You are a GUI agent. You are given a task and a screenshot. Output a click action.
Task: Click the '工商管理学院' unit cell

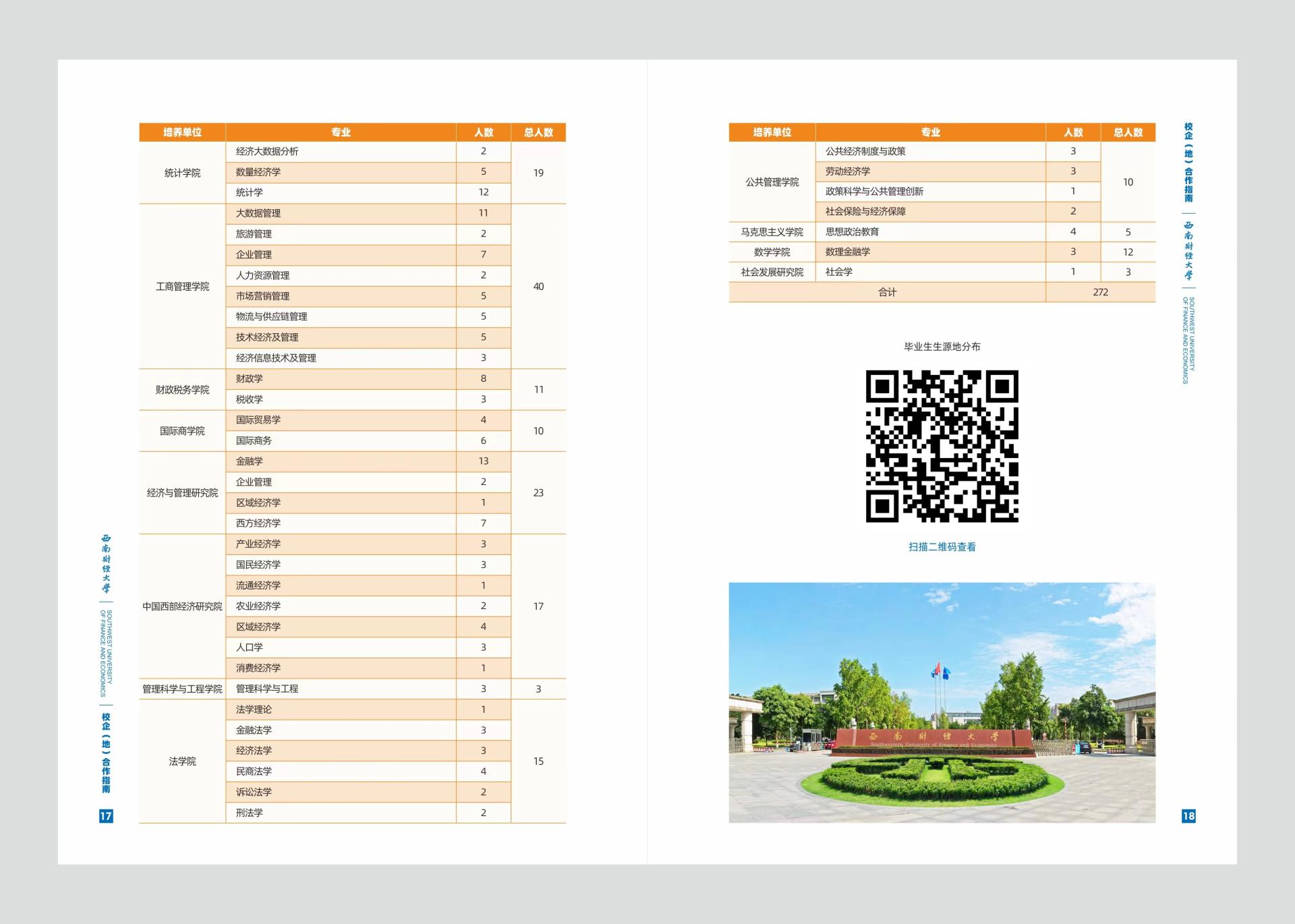(182, 287)
